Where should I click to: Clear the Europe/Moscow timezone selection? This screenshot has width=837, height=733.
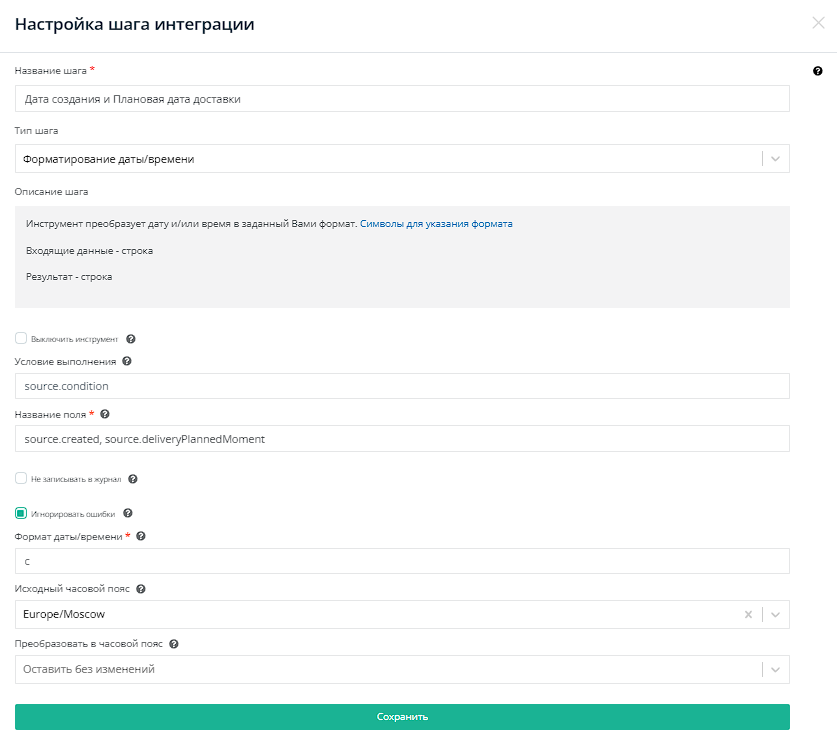point(748,614)
